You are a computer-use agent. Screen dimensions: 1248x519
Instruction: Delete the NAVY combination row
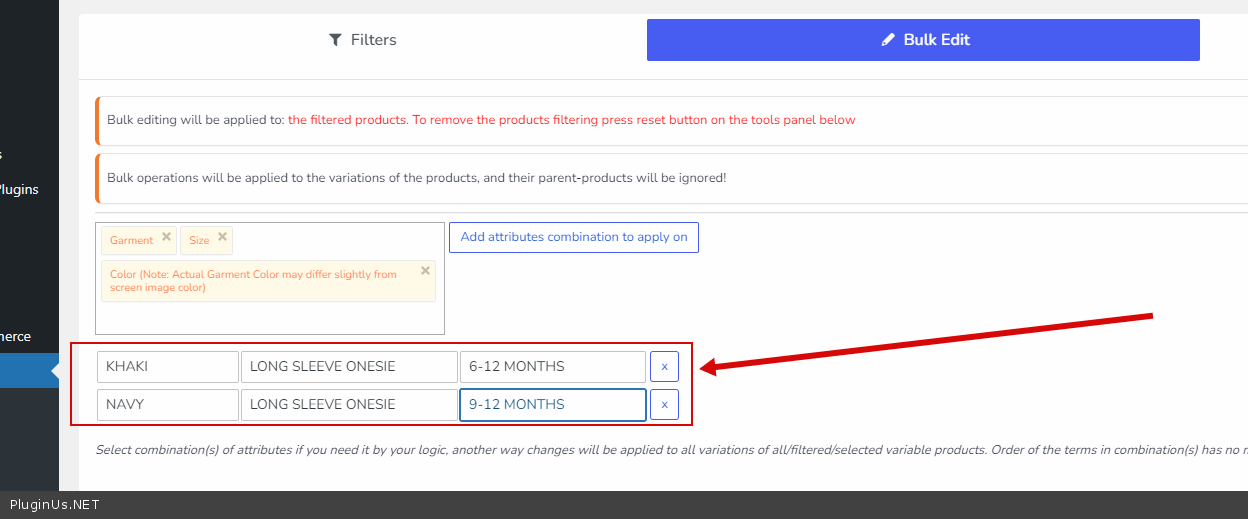click(x=664, y=405)
